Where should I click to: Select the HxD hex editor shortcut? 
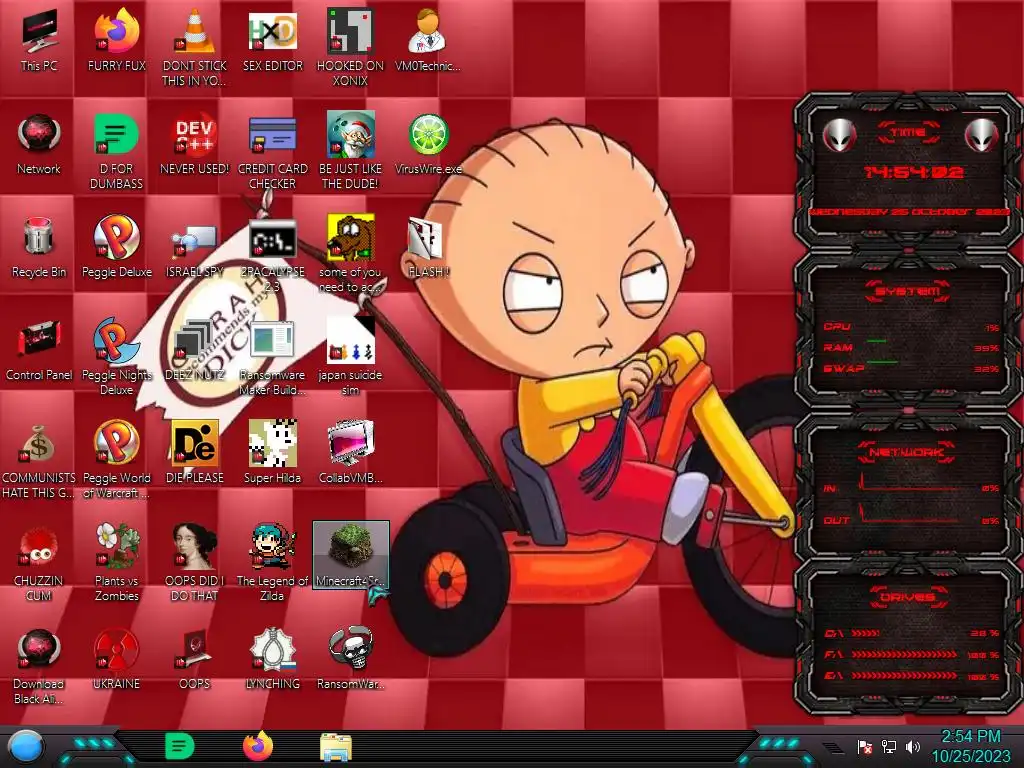[273, 40]
